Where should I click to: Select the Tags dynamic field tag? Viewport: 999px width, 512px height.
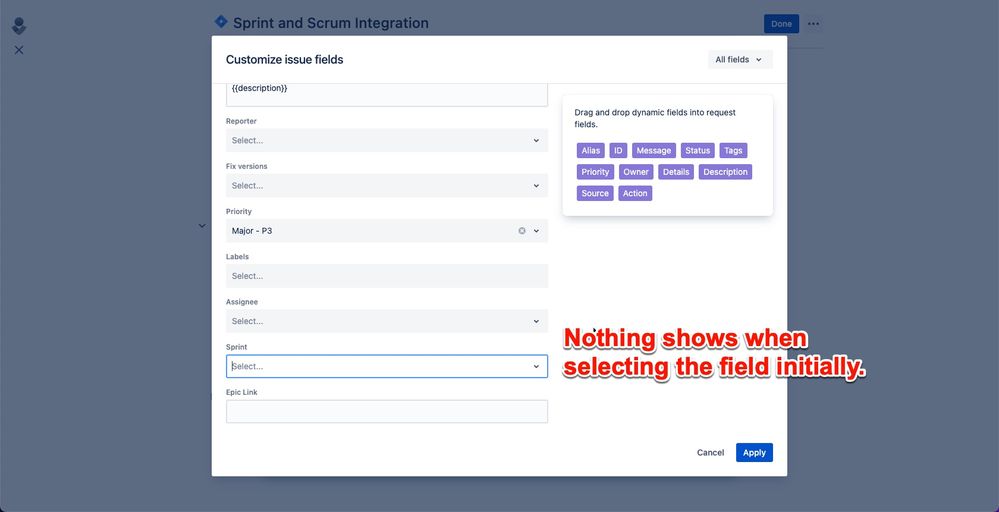[x=733, y=150]
